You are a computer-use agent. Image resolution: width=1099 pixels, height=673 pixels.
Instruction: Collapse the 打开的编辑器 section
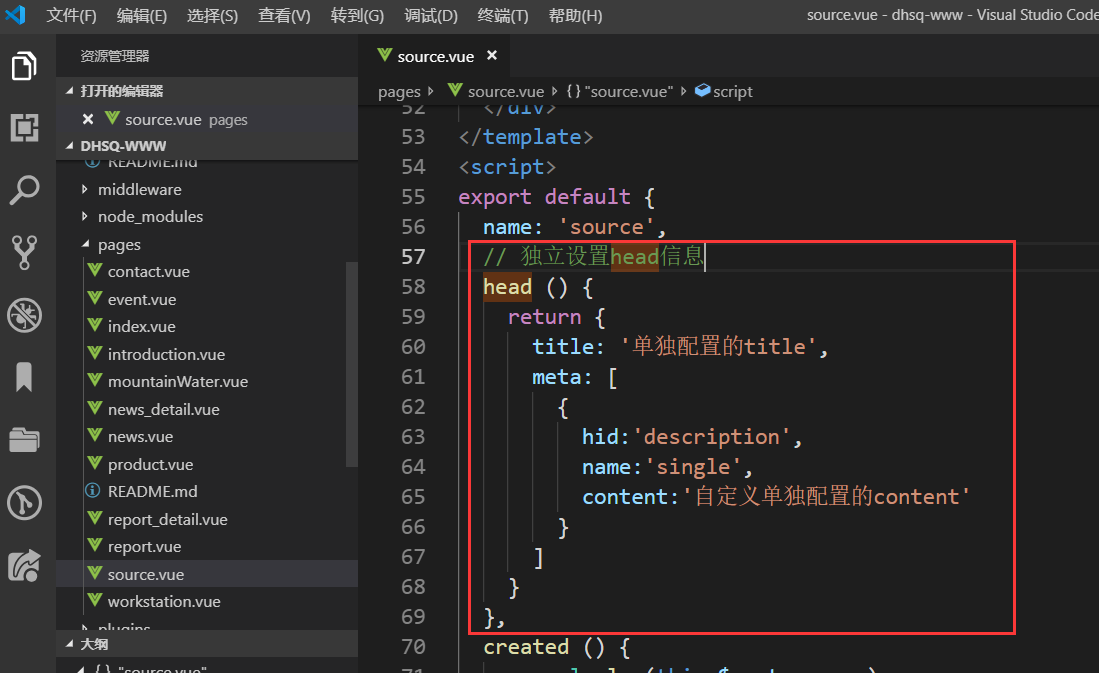point(207,91)
